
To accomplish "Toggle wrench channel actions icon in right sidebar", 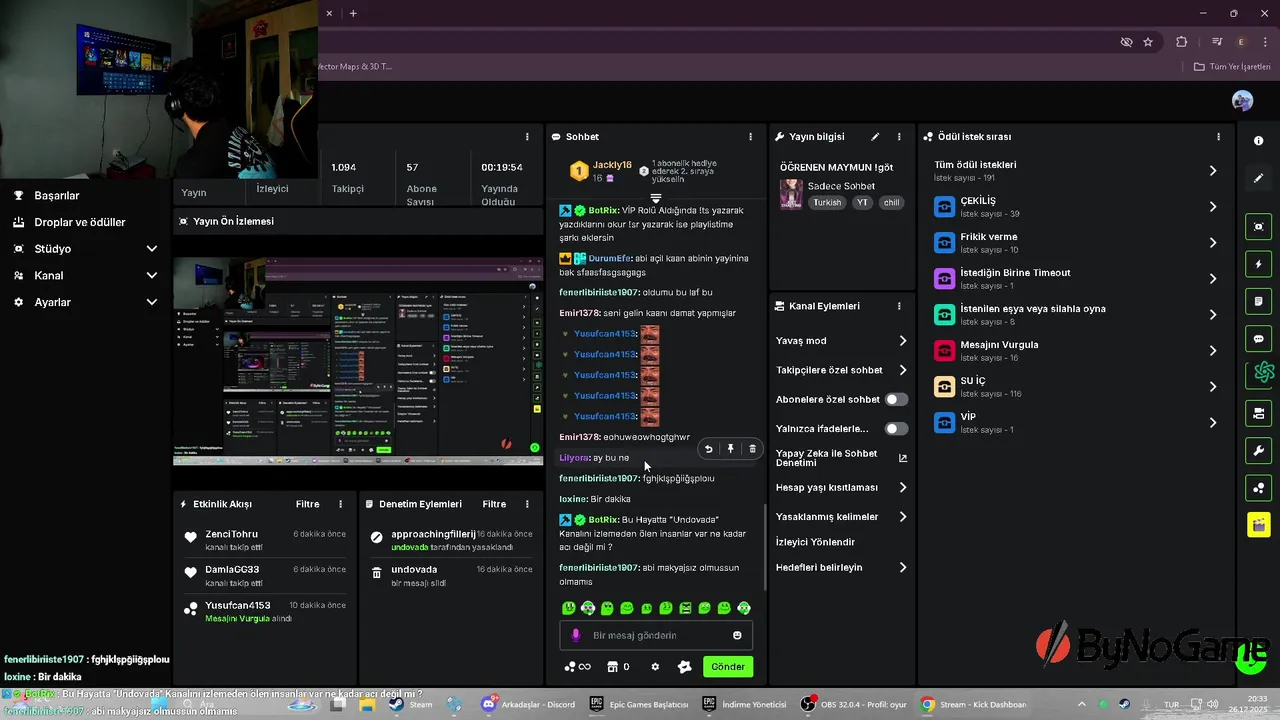I will pos(1258,450).
